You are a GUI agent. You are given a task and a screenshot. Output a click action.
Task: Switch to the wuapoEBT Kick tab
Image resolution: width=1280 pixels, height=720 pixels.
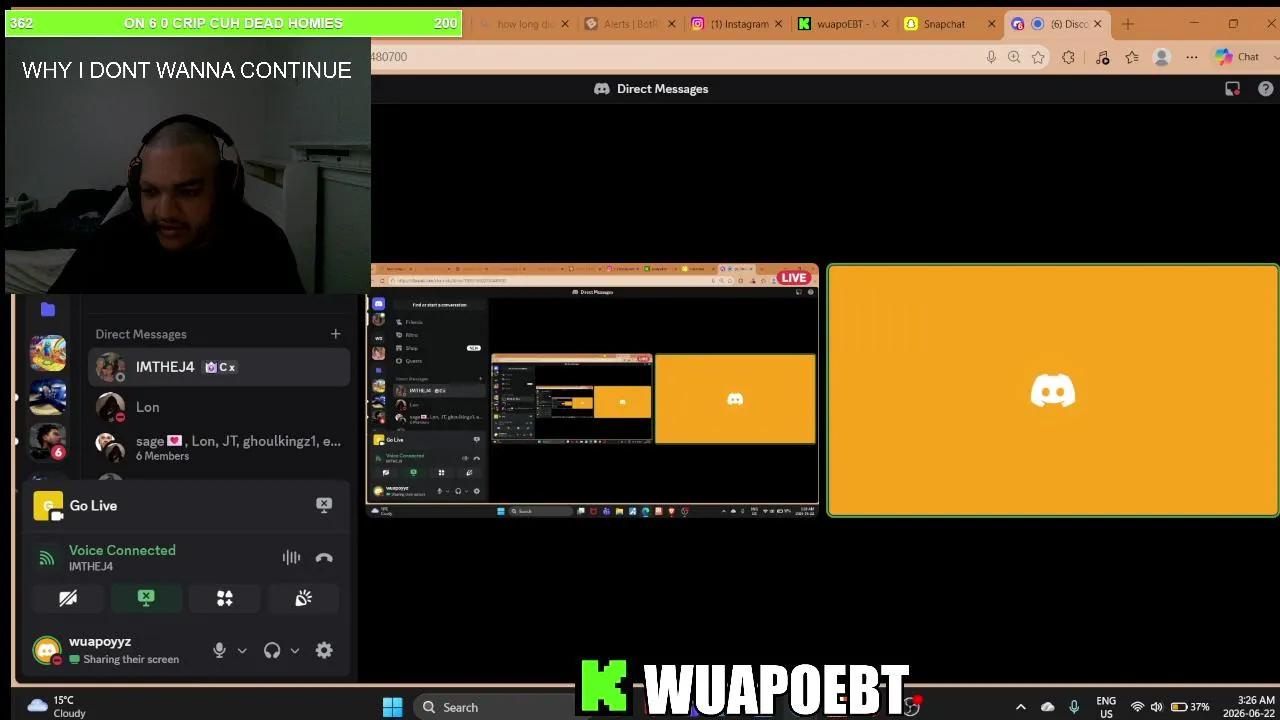pyautogui.click(x=844, y=24)
